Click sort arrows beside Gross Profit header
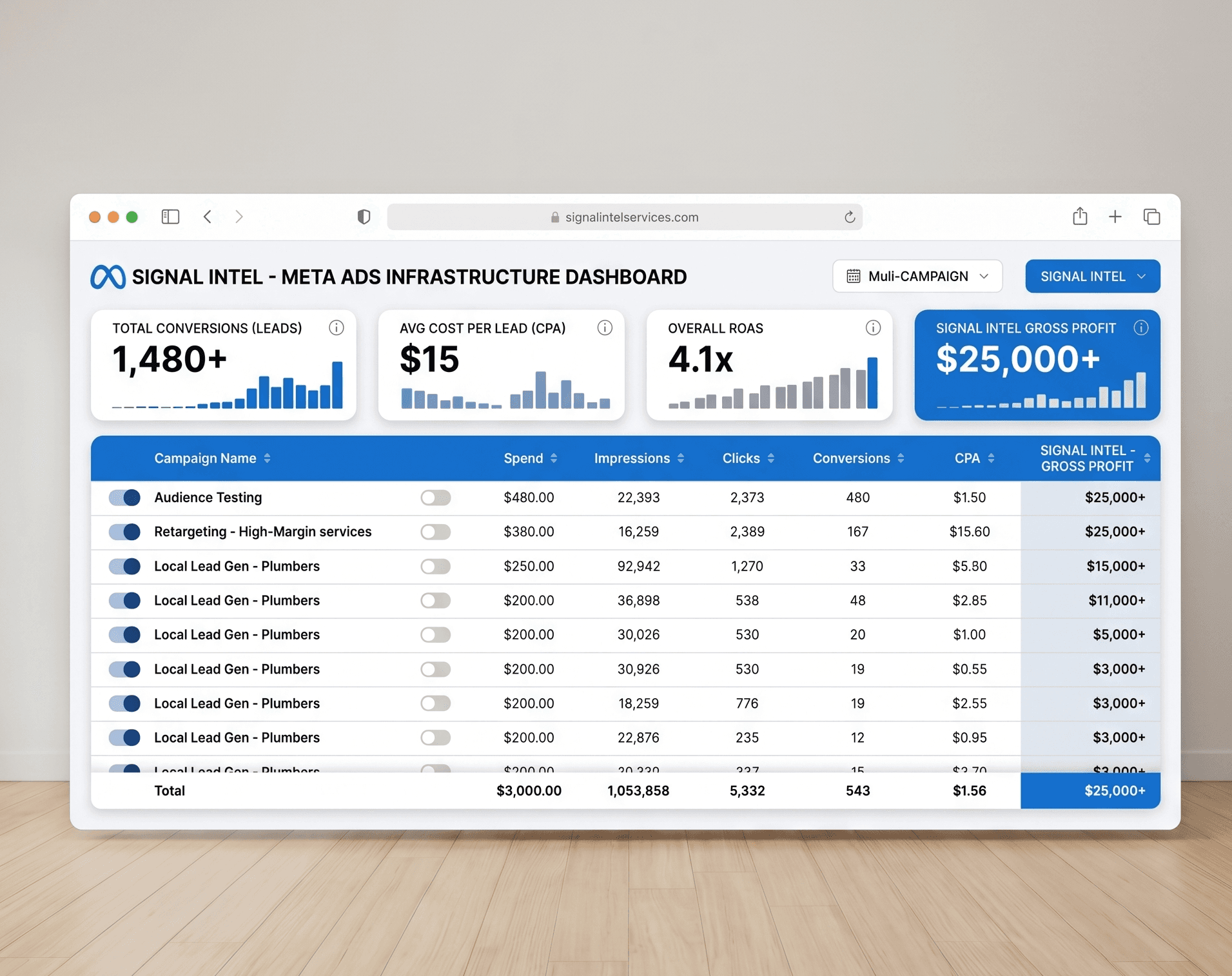 [x=1147, y=458]
